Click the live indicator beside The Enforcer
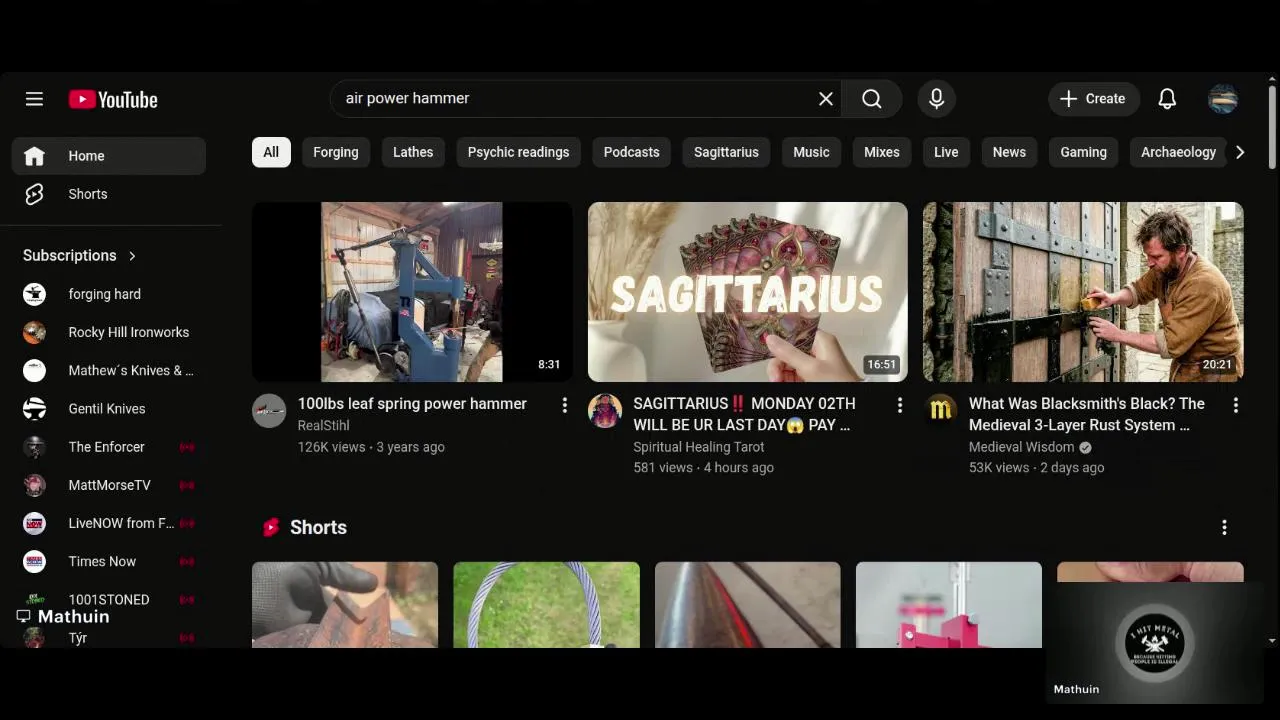 pos(186,447)
